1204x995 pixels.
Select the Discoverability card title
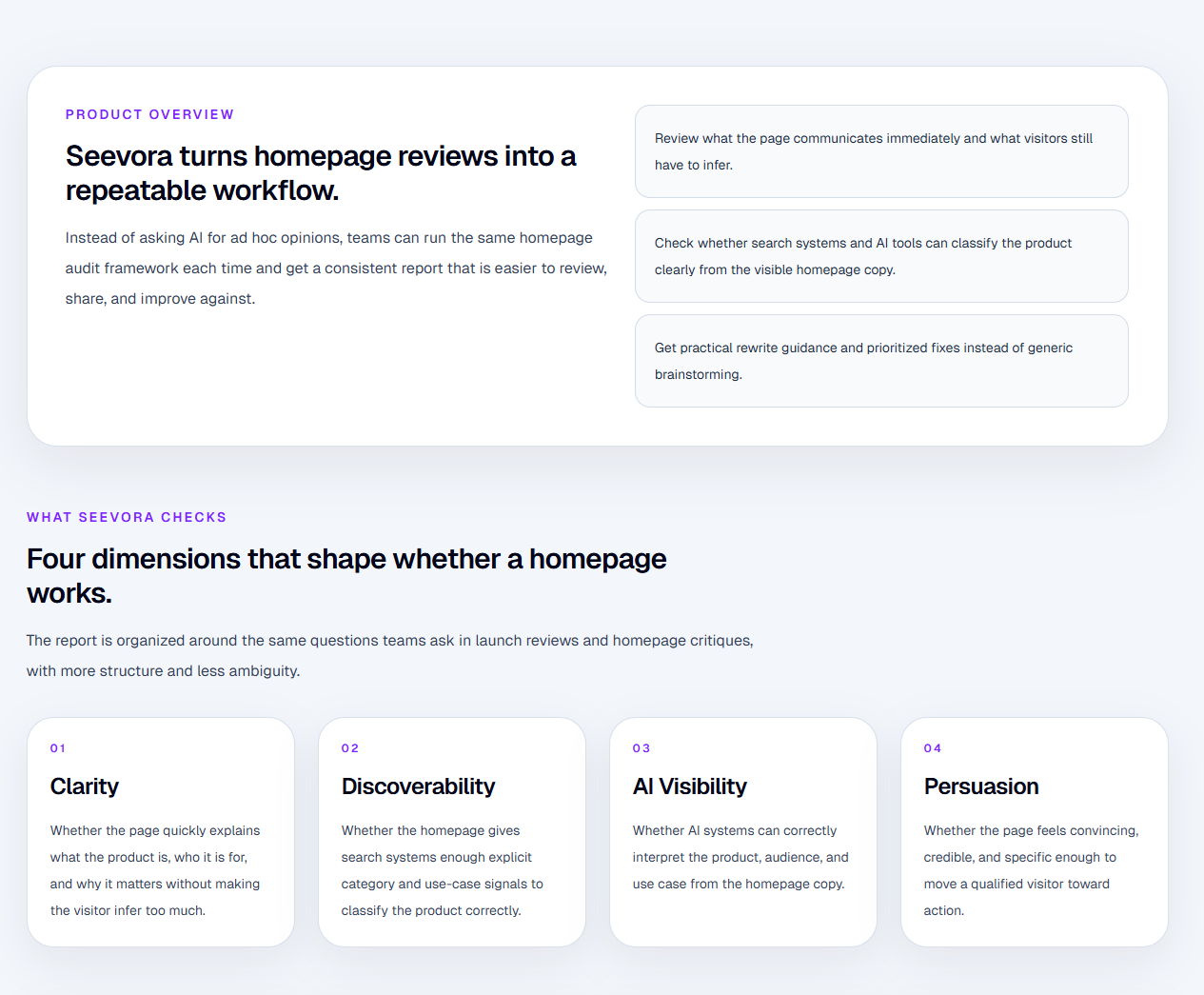(419, 786)
